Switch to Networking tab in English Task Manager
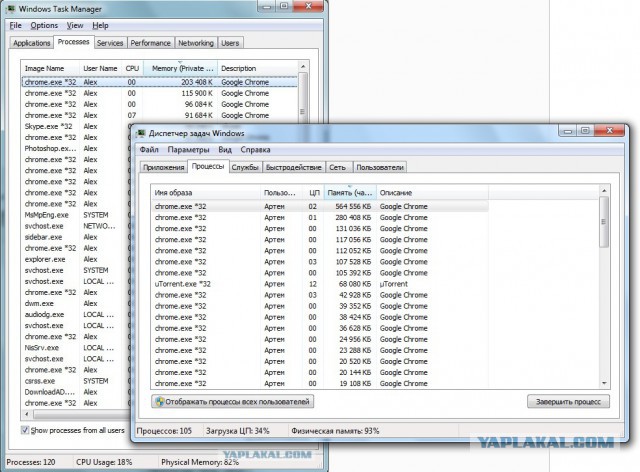The image size is (640, 472). point(196,43)
